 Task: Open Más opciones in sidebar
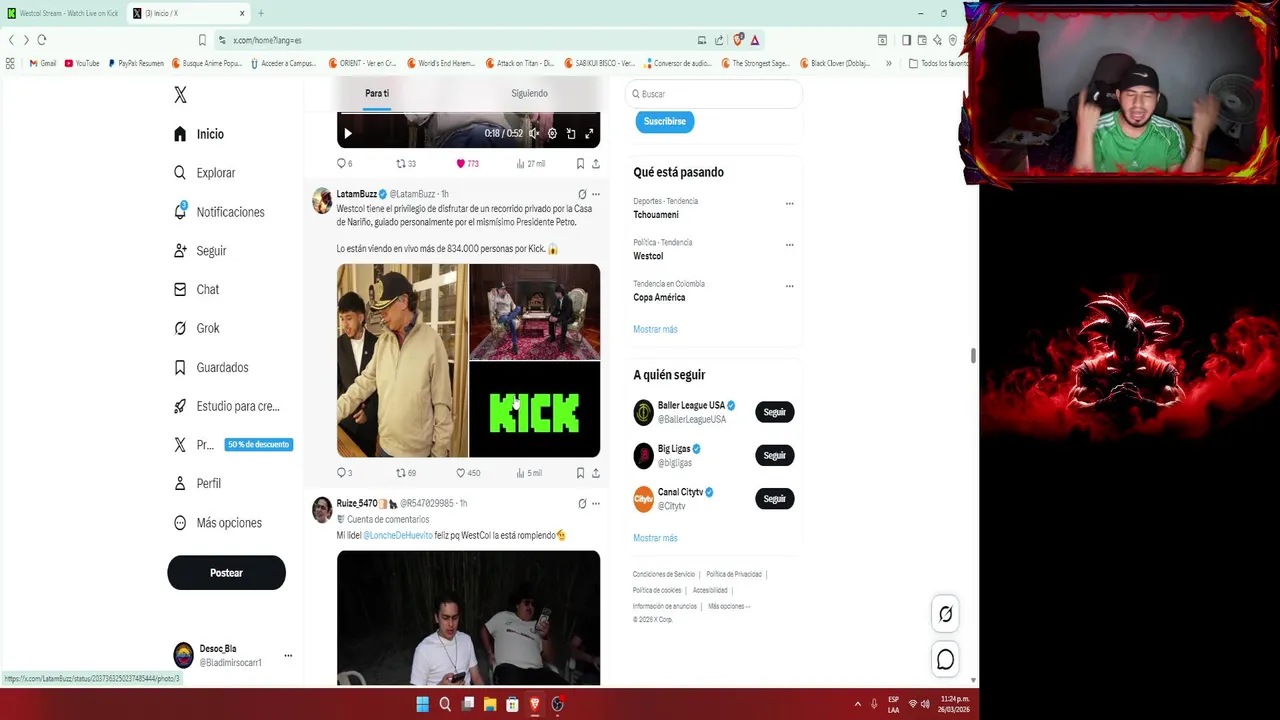217,523
